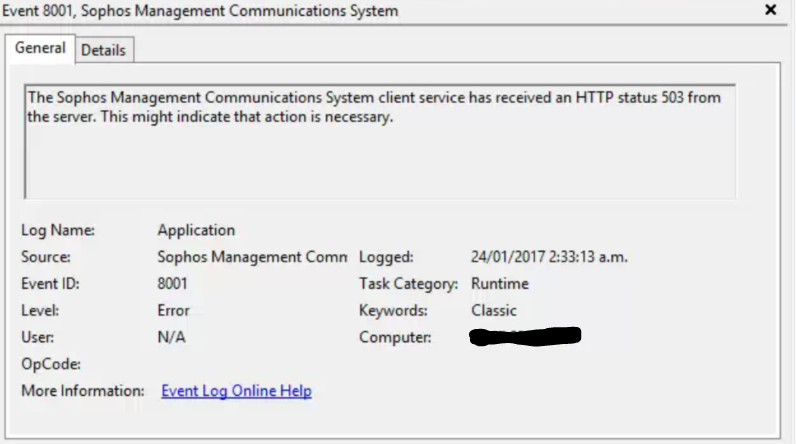Switch to the Details tab
The width and height of the screenshot is (796, 444).
pos(104,50)
